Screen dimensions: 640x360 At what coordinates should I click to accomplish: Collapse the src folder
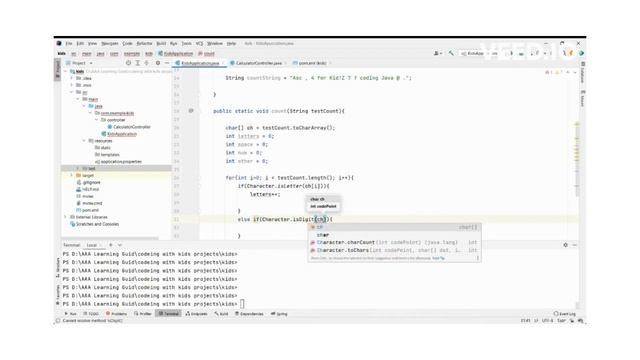click(72, 92)
